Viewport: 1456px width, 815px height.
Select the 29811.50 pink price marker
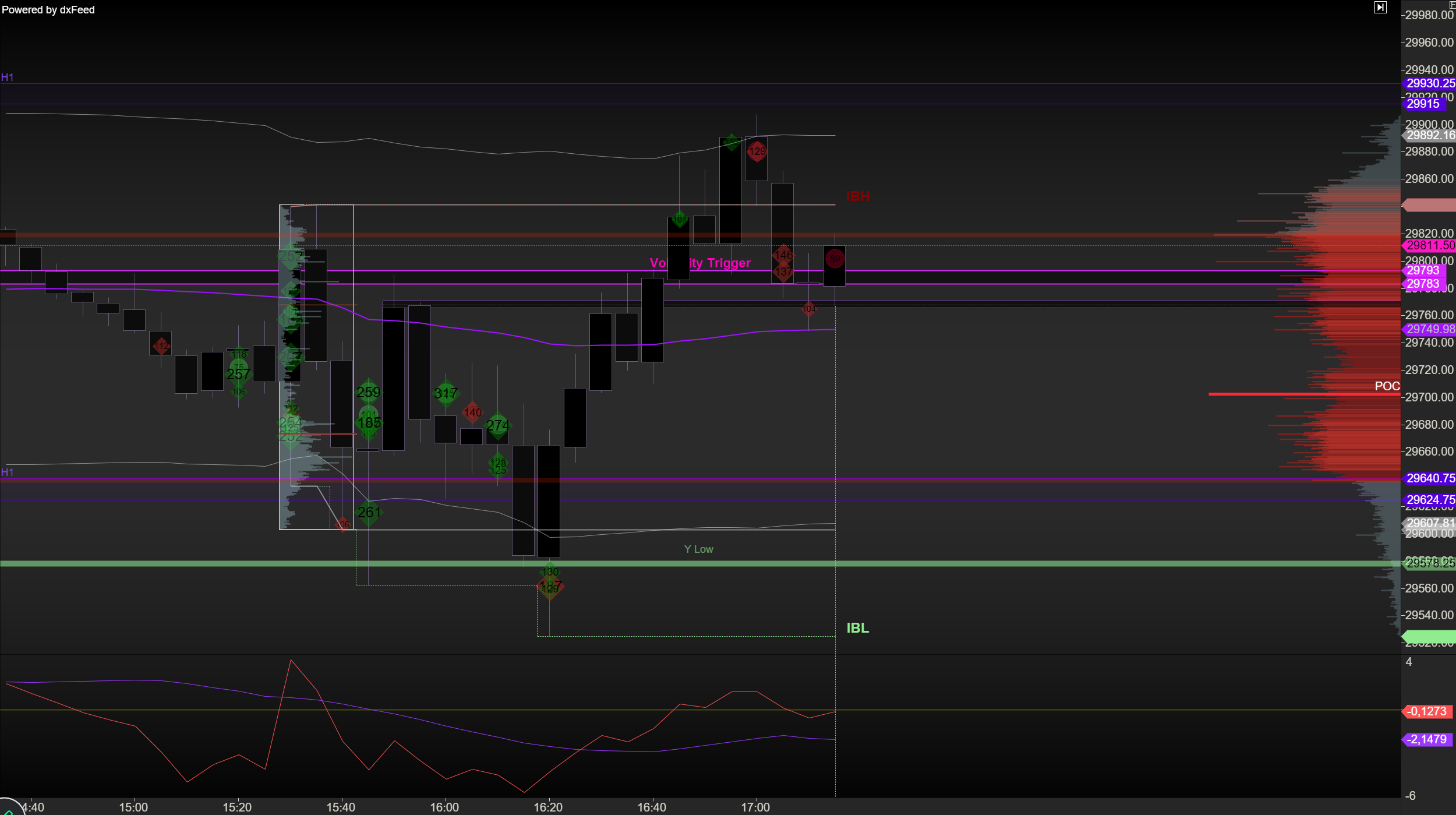pos(1430,245)
